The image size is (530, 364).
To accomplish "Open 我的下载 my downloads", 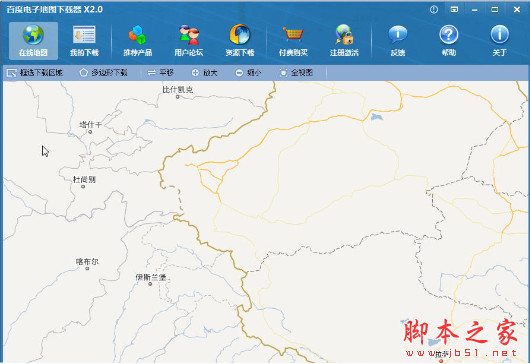I will (x=84, y=41).
